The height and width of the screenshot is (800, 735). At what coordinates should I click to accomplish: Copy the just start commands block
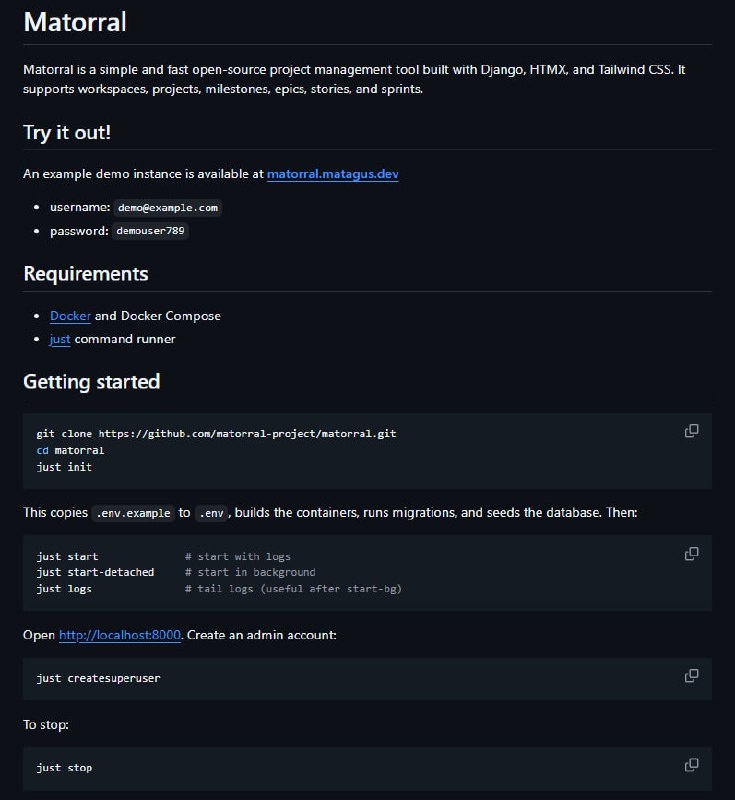pyautogui.click(x=691, y=553)
